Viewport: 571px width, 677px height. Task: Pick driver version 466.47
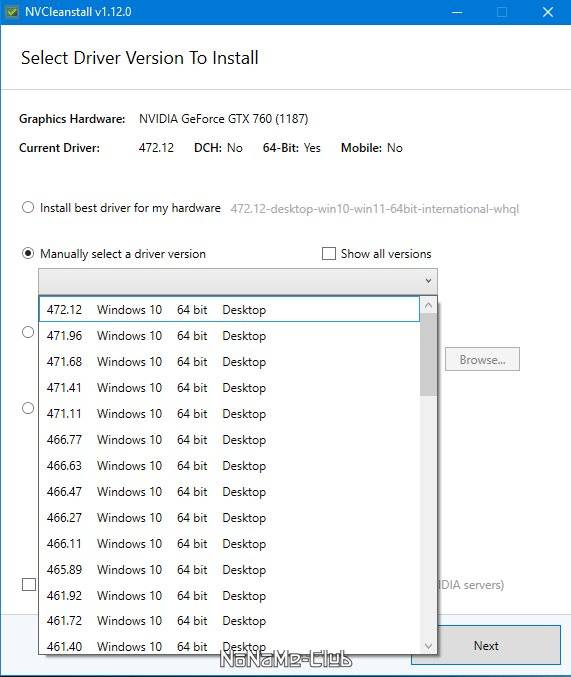[x=229, y=491]
